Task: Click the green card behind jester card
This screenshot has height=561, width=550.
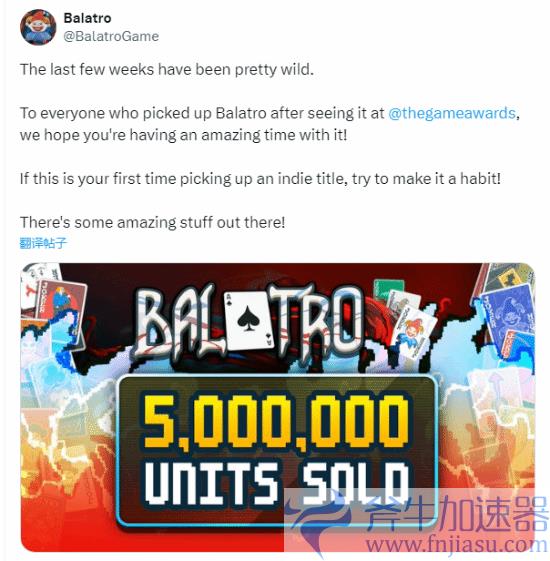Action: click(388, 291)
